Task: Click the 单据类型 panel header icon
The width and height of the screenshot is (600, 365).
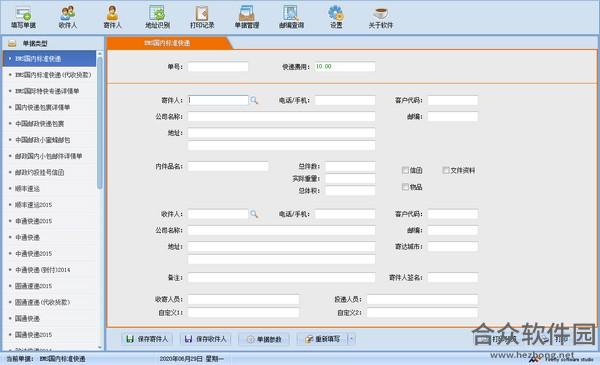Action: 12,43
